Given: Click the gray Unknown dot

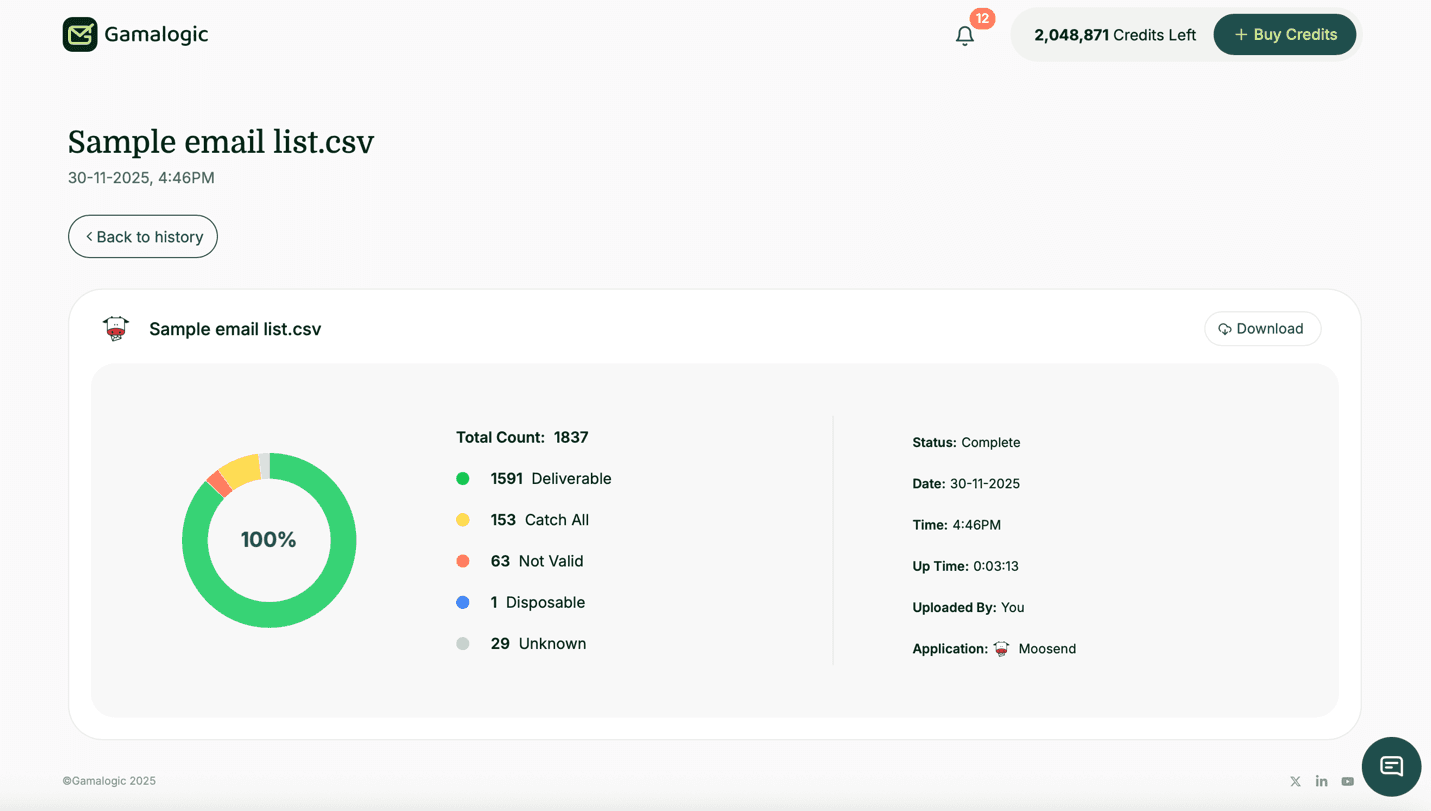Looking at the screenshot, I should pyautogui.click(x=462, y=643).
